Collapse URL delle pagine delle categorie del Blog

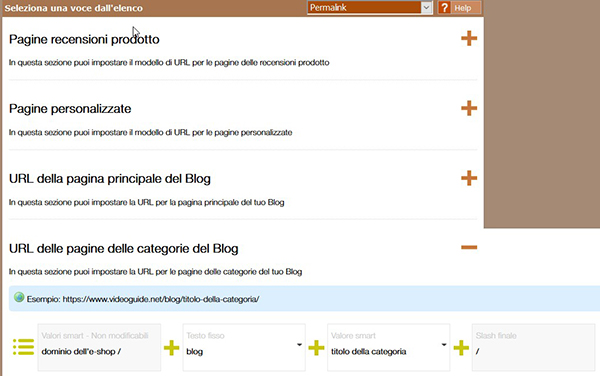click(x=469, y=247)
